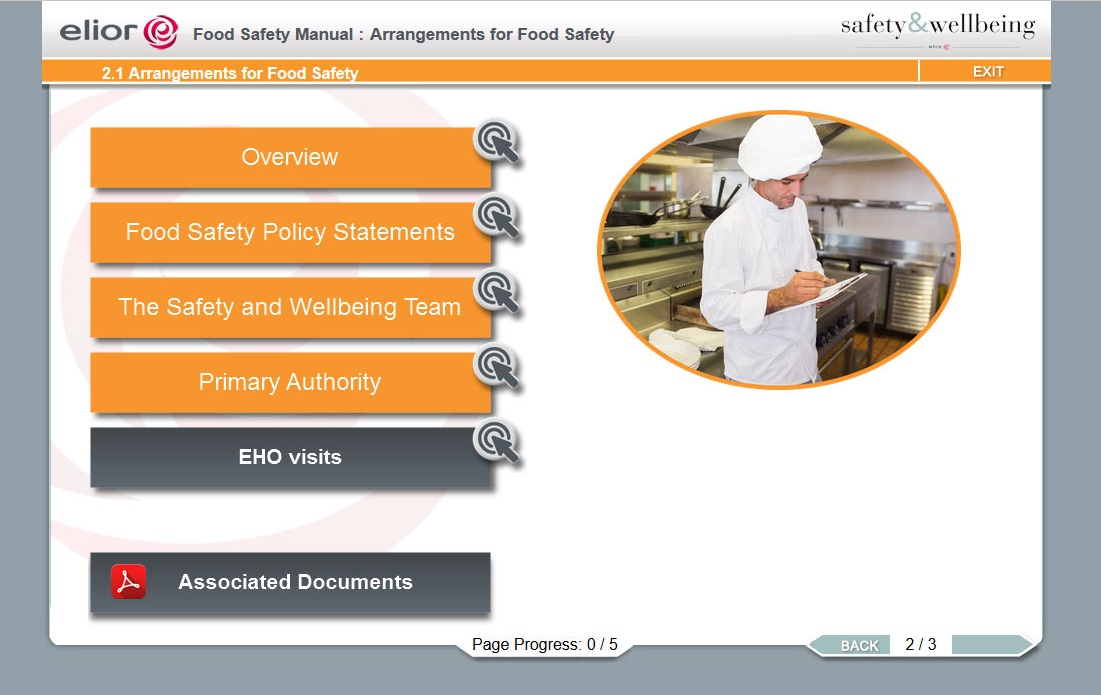This screenshot has width=1101, height=695.
Task: Click the cursor icon beside Food Safety Policy Statements
Action: tap(497, 218)
